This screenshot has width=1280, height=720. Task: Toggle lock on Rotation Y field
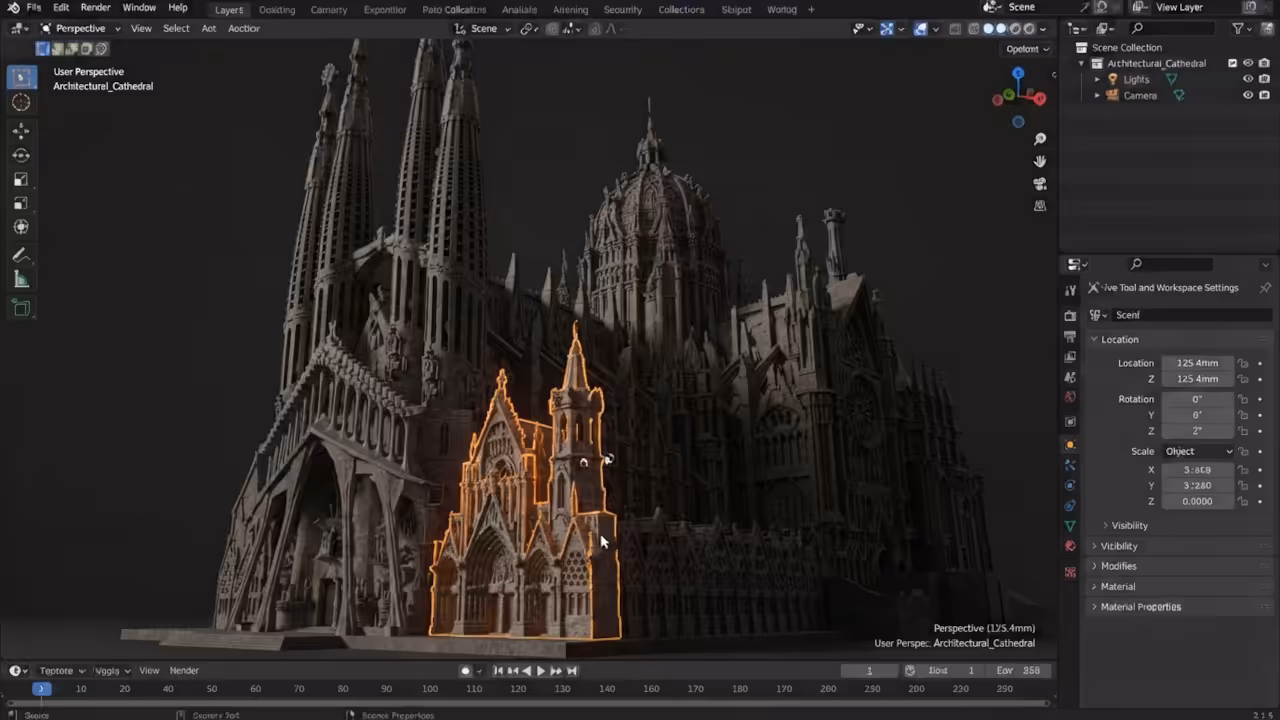pyautogui.click(x=1243, y=415)
